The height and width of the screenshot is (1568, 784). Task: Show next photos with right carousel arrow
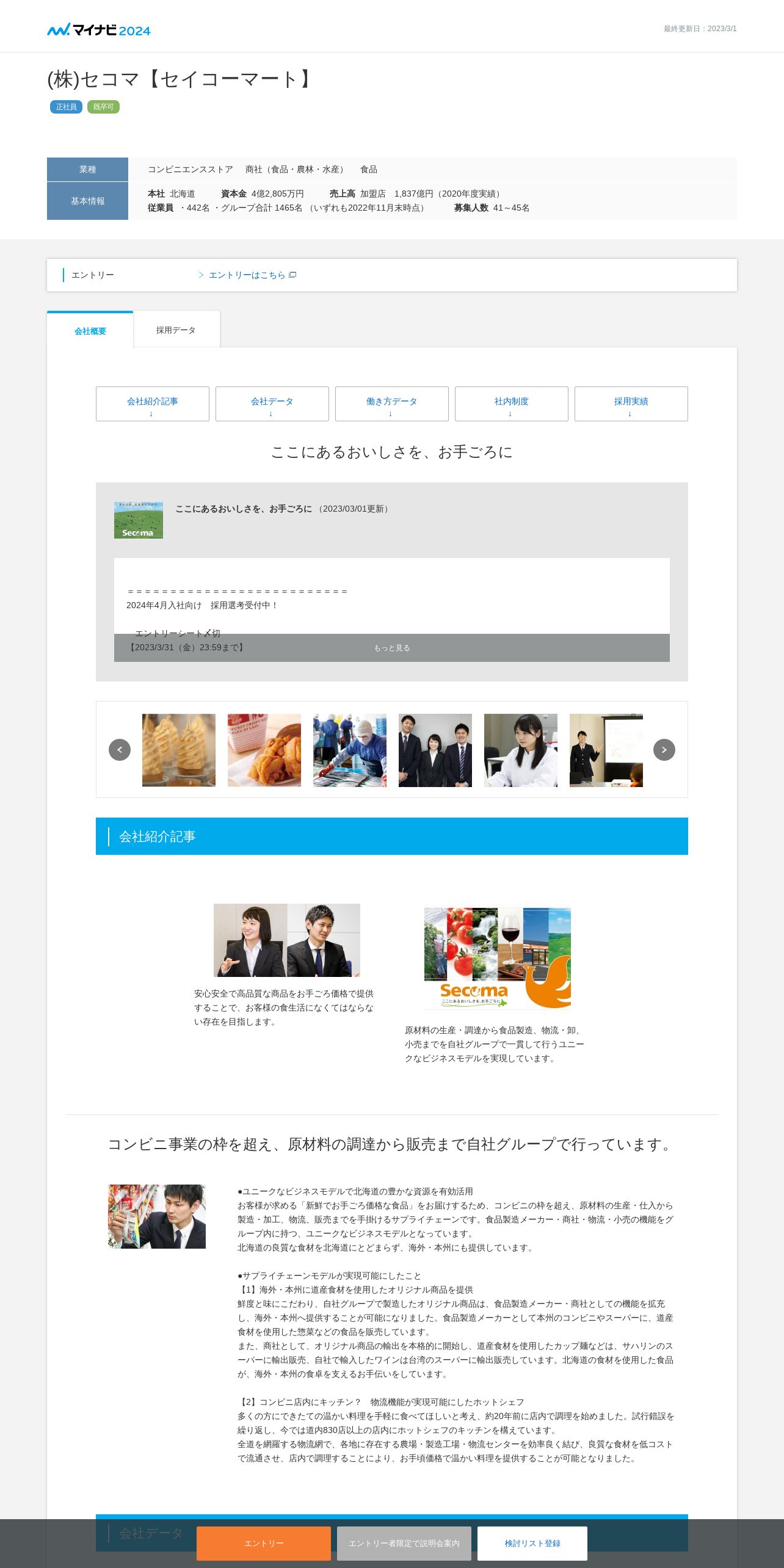(x=664, y=750)
